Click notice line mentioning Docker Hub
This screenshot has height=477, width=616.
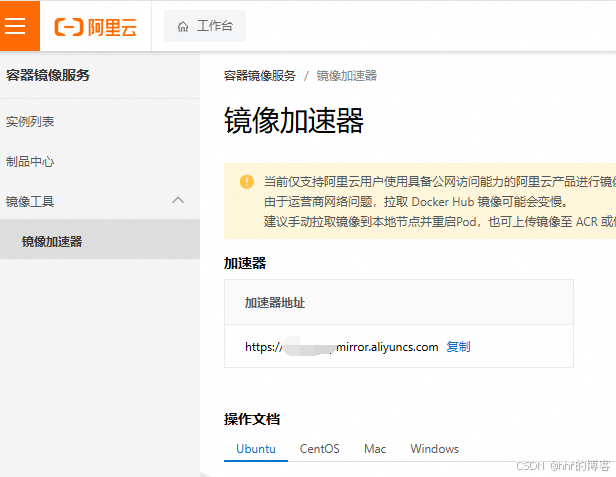tap(416, 202)
